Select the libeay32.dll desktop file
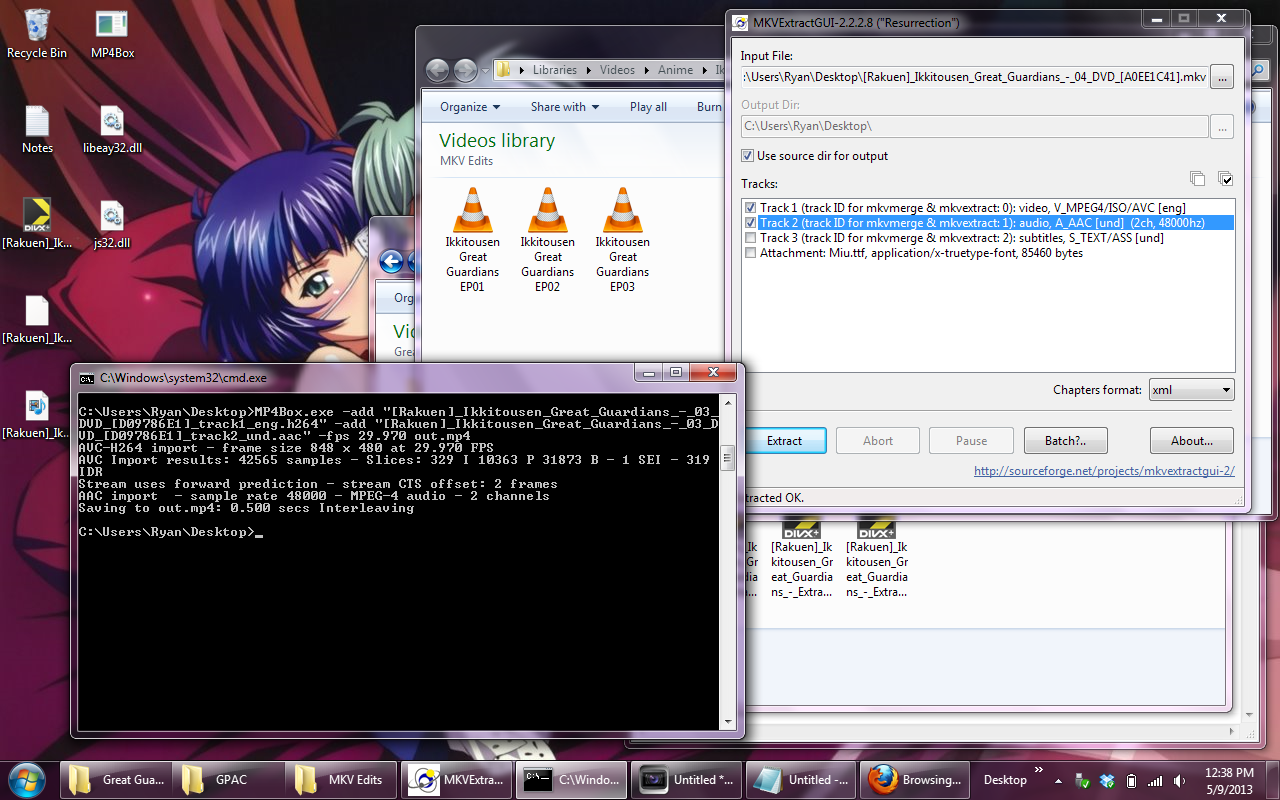The height and width of the screenshot is (800, 1280). click(112, 129)
